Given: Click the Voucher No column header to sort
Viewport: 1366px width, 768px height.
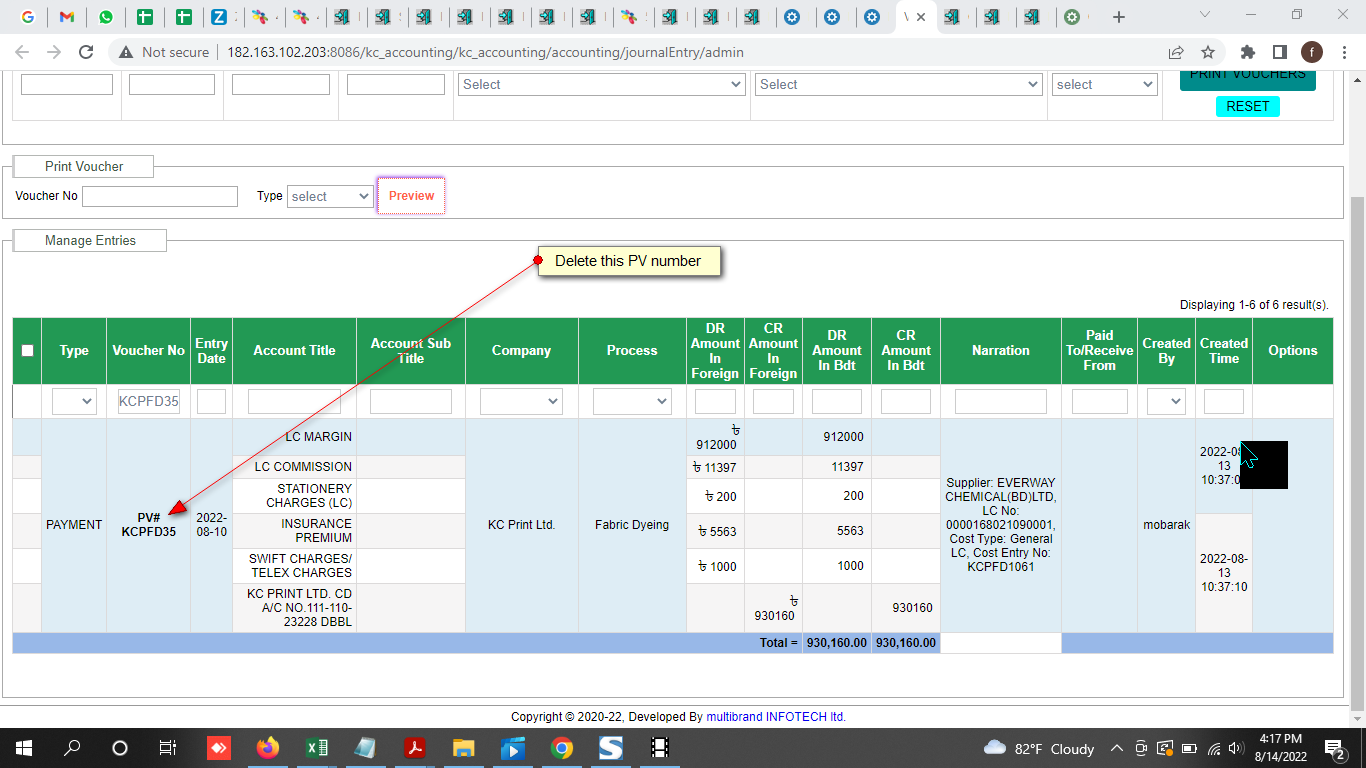Looking at the screenshot, I should click(x=148, y=351).
